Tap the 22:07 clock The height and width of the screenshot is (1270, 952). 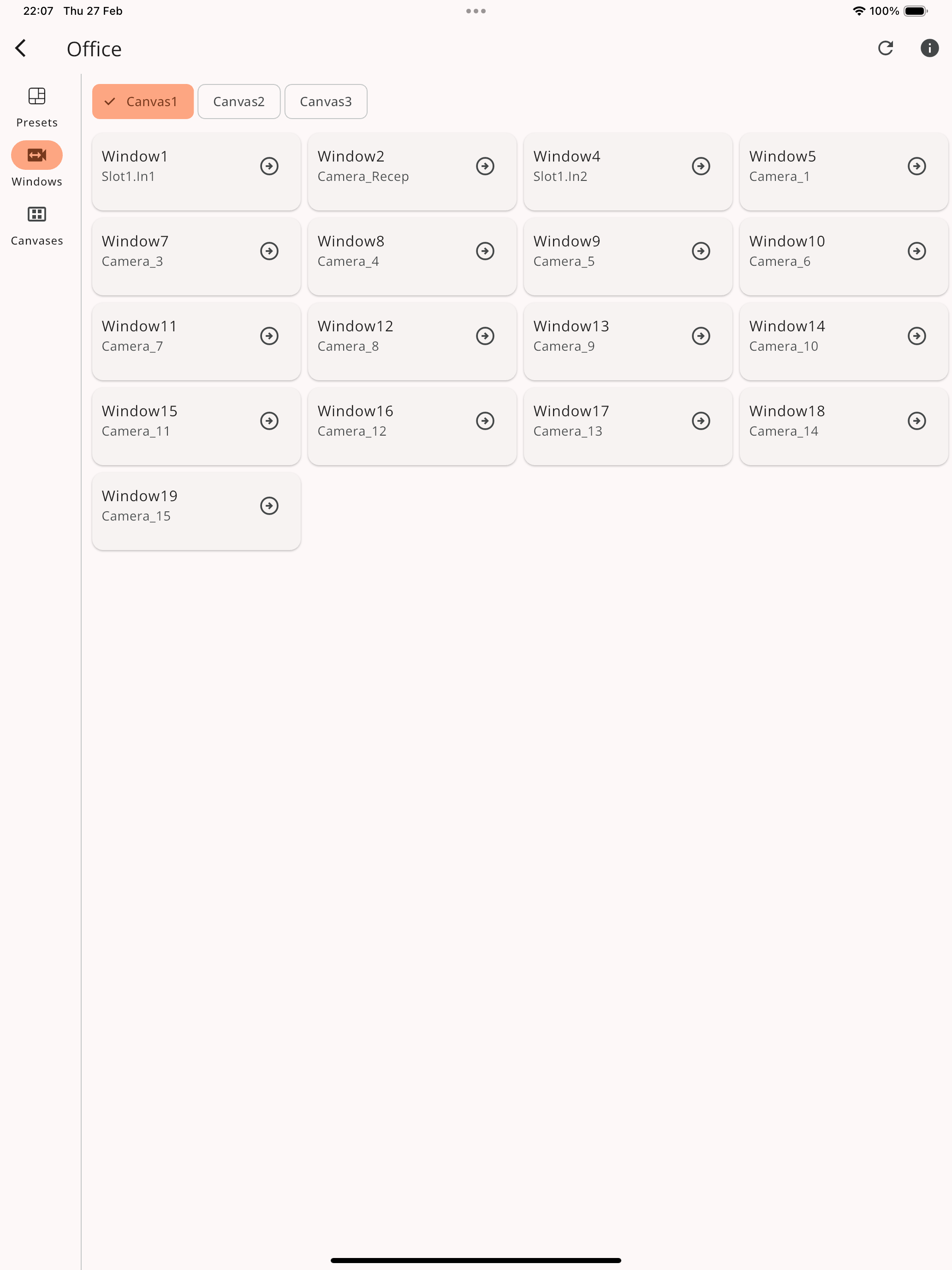tap(38, 11)
